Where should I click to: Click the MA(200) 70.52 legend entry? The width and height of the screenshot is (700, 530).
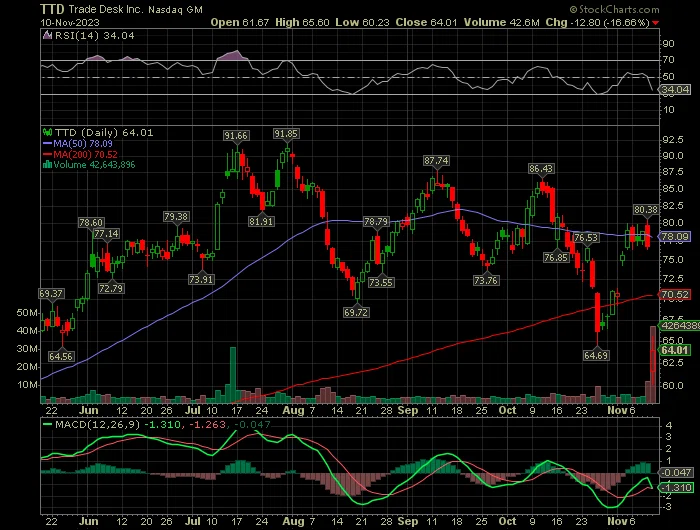tap(80, 154)
